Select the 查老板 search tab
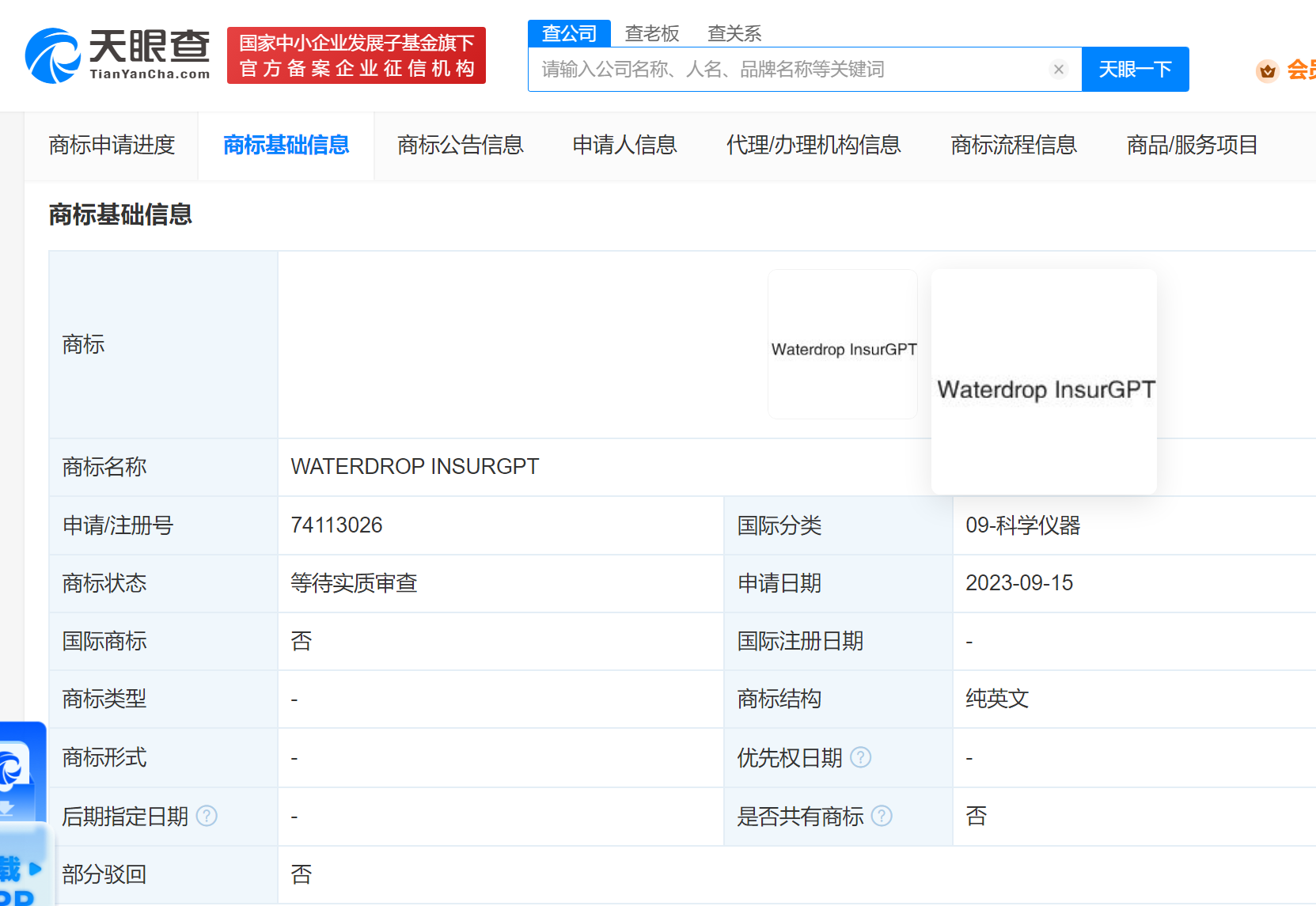1316x906 pixels. [x=652, y=33]
